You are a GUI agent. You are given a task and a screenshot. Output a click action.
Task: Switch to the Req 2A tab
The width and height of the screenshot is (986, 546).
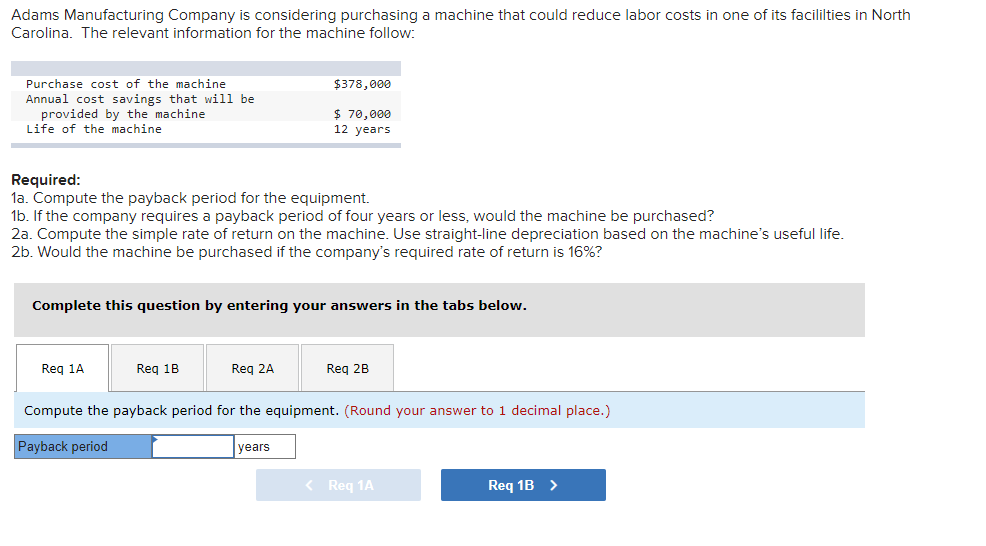click(252, 368)
